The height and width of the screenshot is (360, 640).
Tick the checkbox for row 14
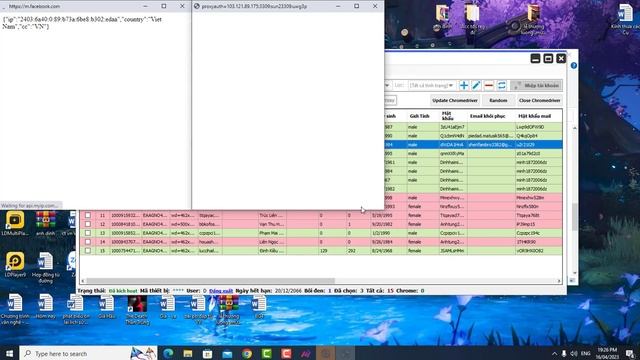point(88,242)
